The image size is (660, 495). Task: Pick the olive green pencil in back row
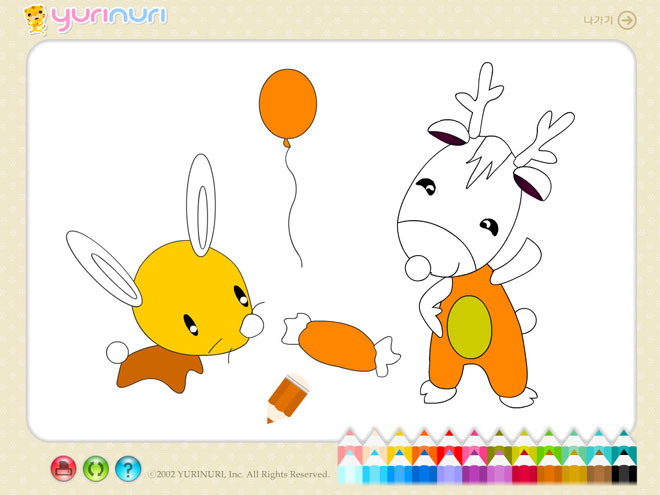tap(499, 450)
